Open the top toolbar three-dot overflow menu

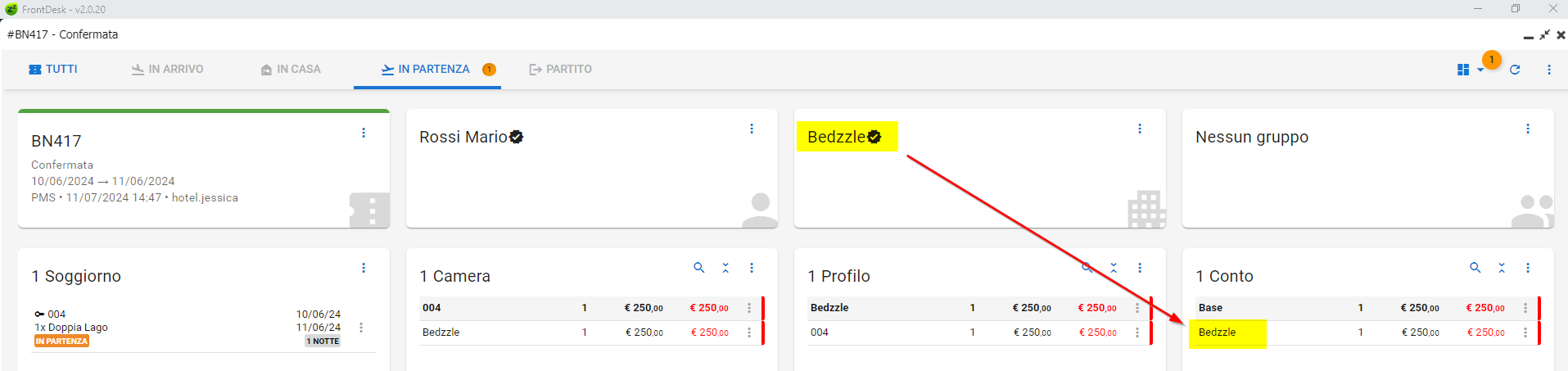click(1549, 70)
